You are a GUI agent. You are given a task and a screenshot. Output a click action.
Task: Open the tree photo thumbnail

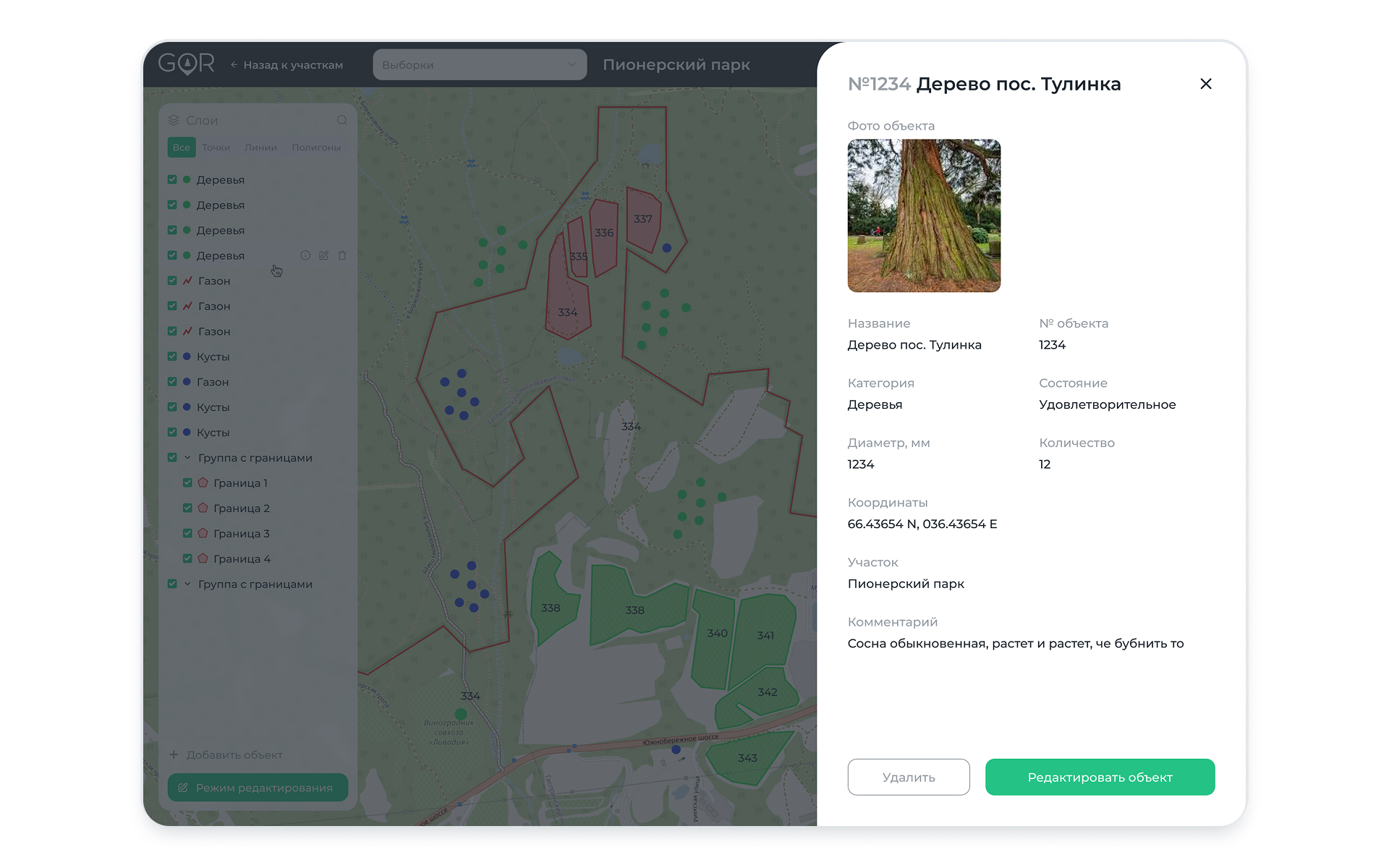(x=924, y=216)
